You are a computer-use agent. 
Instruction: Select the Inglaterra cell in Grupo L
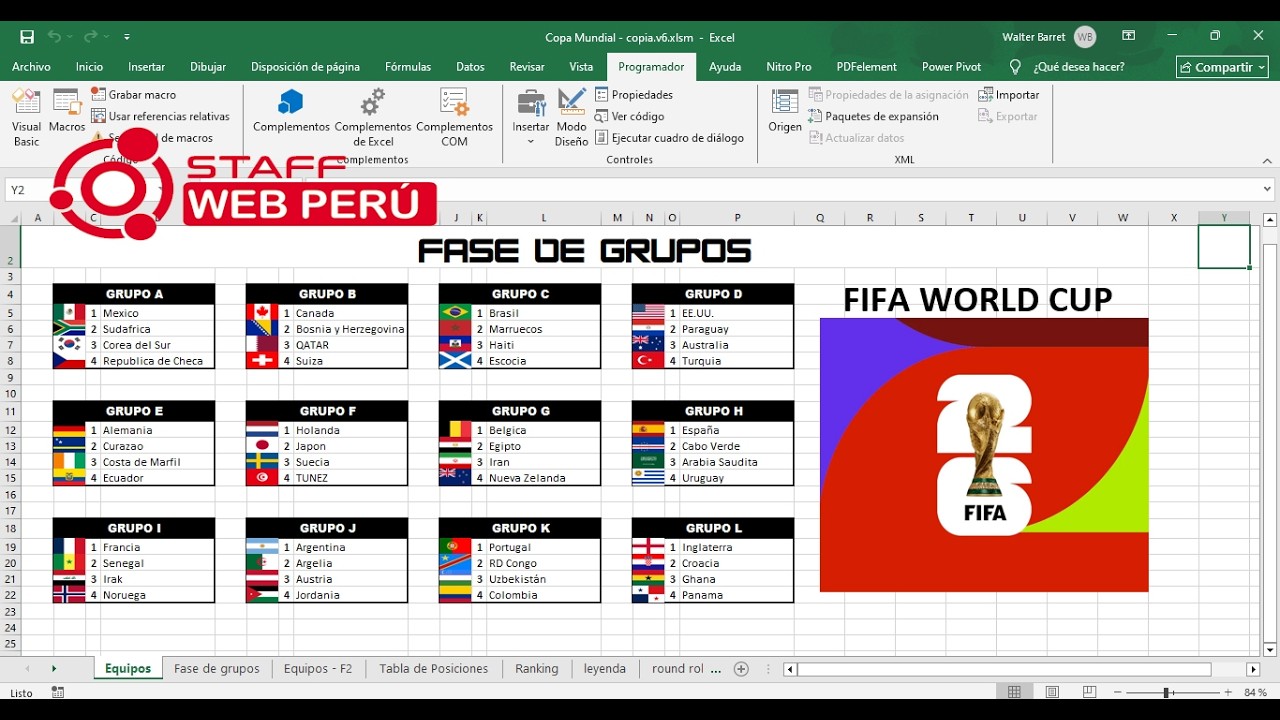tap(737, 547)
